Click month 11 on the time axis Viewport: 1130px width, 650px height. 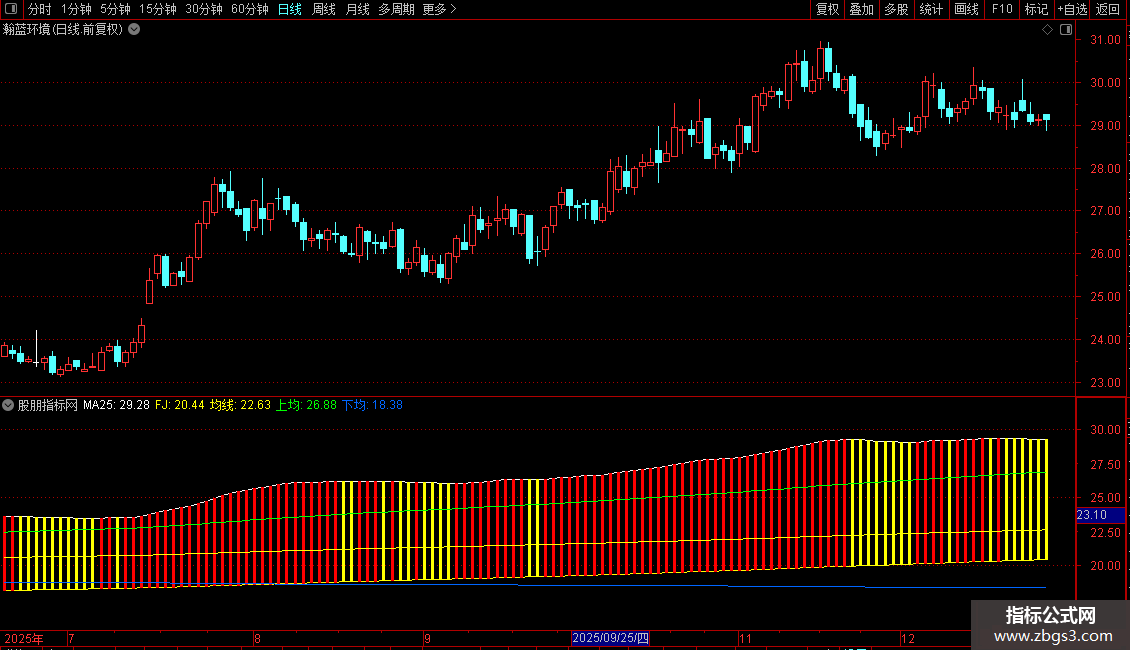[745, 638]
